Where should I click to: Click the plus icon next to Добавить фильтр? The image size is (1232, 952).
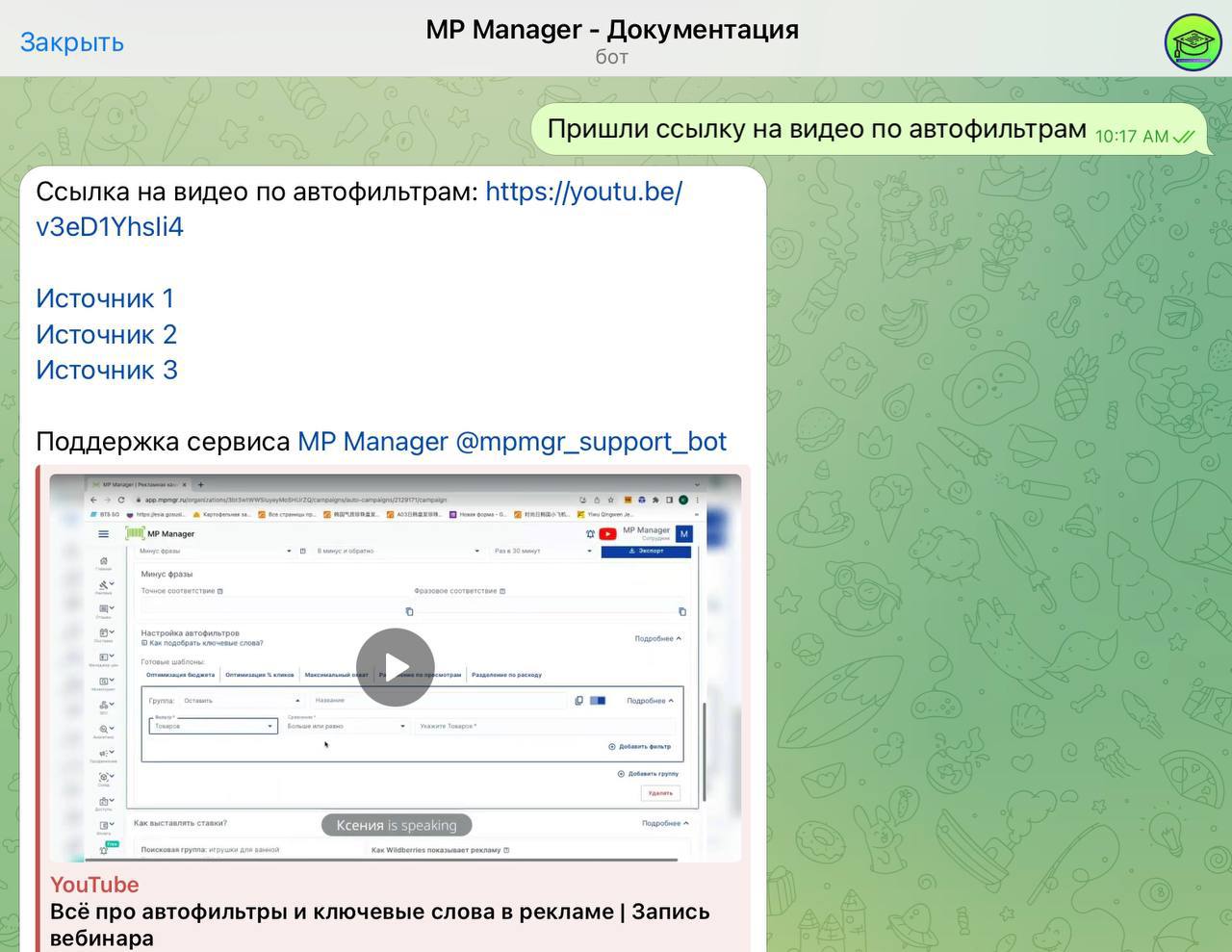pyautogui.click(x=611, y=747)
